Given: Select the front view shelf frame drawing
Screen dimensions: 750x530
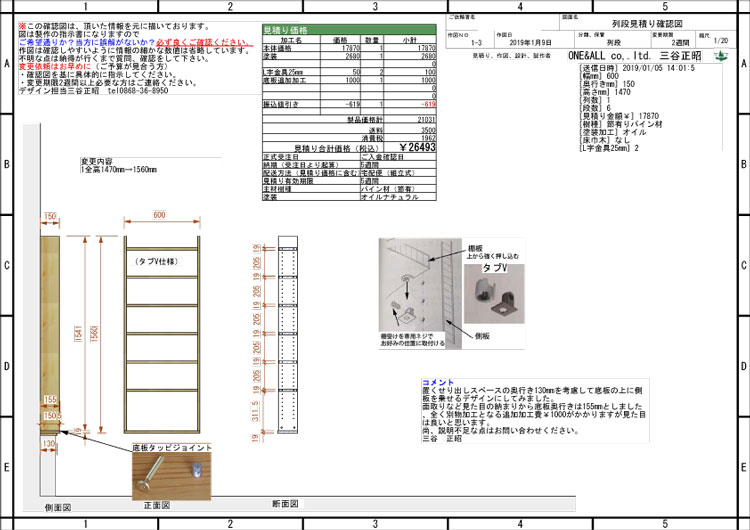Looking at the screenshot, I should click(162, 334).
